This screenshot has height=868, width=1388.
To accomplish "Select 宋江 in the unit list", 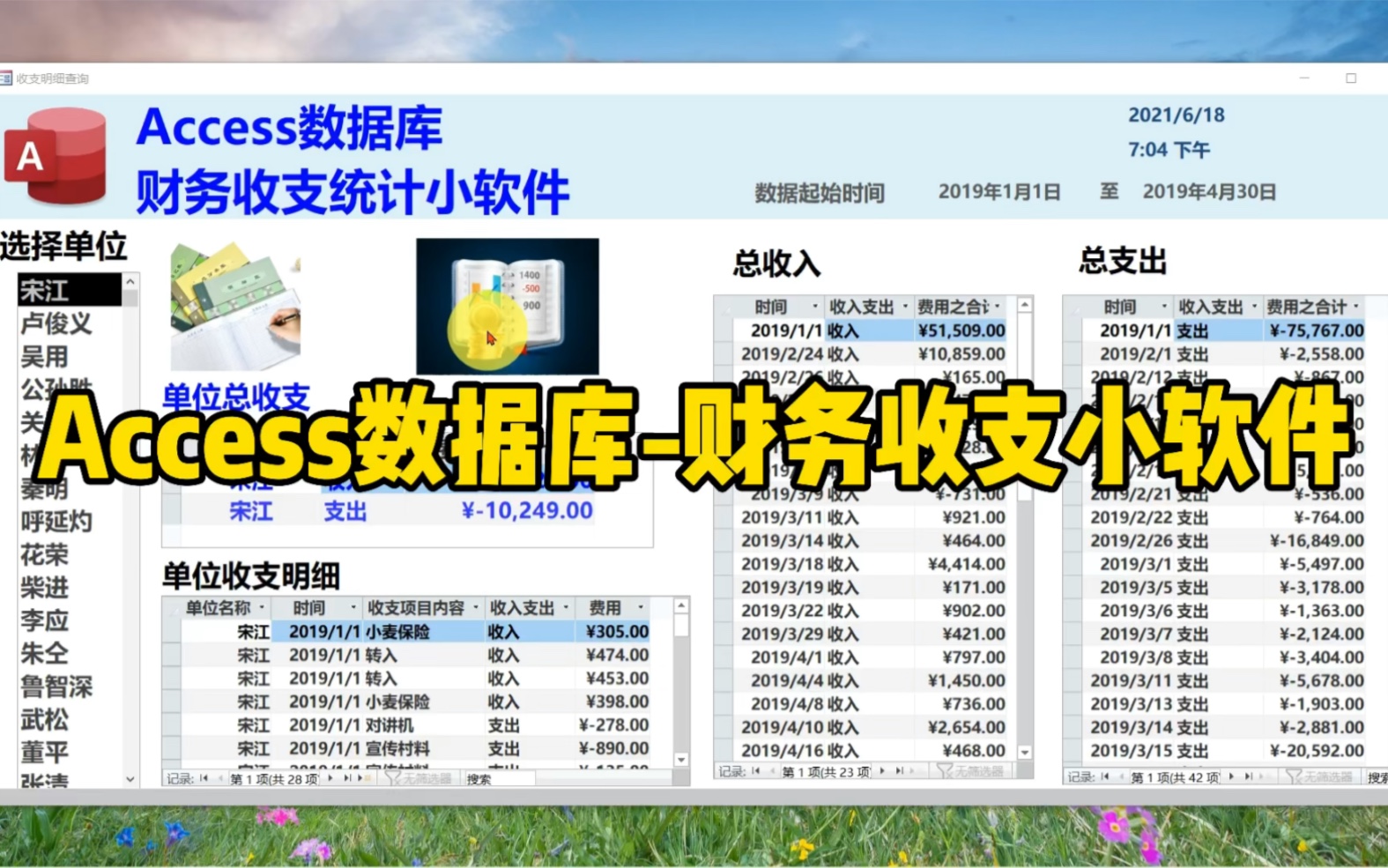I will [70, 290].
